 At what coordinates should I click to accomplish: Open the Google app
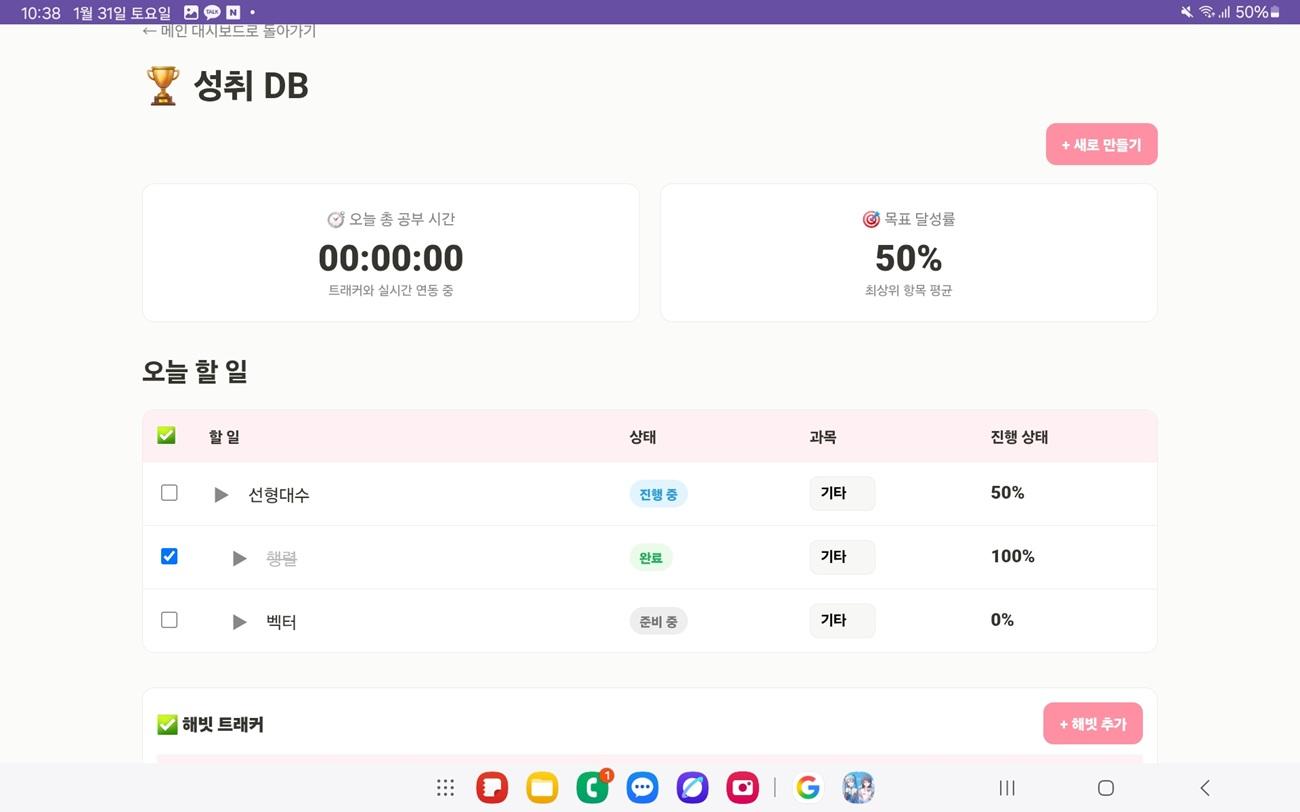[807, 787]
